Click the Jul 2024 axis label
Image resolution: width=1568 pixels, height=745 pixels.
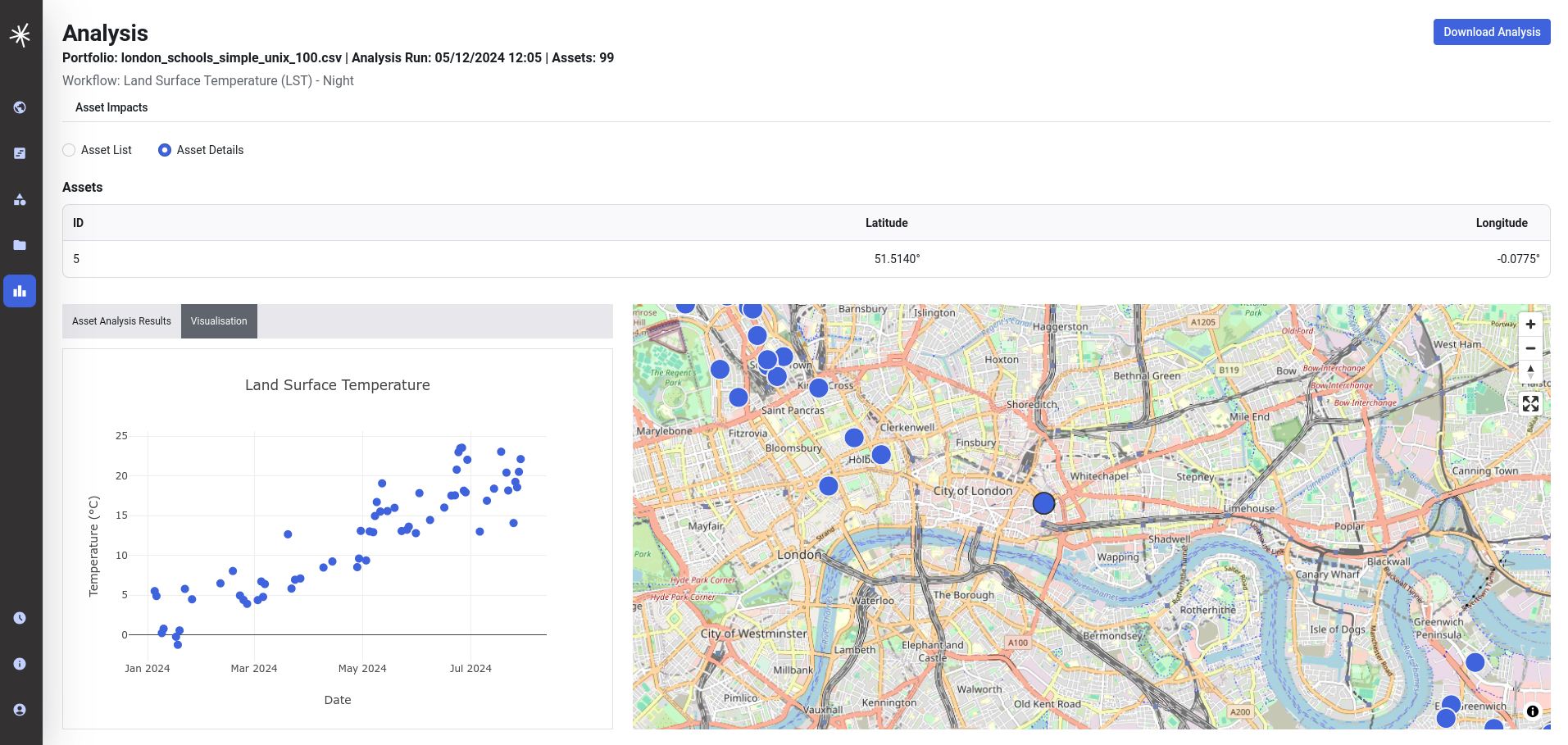[470, 669]
